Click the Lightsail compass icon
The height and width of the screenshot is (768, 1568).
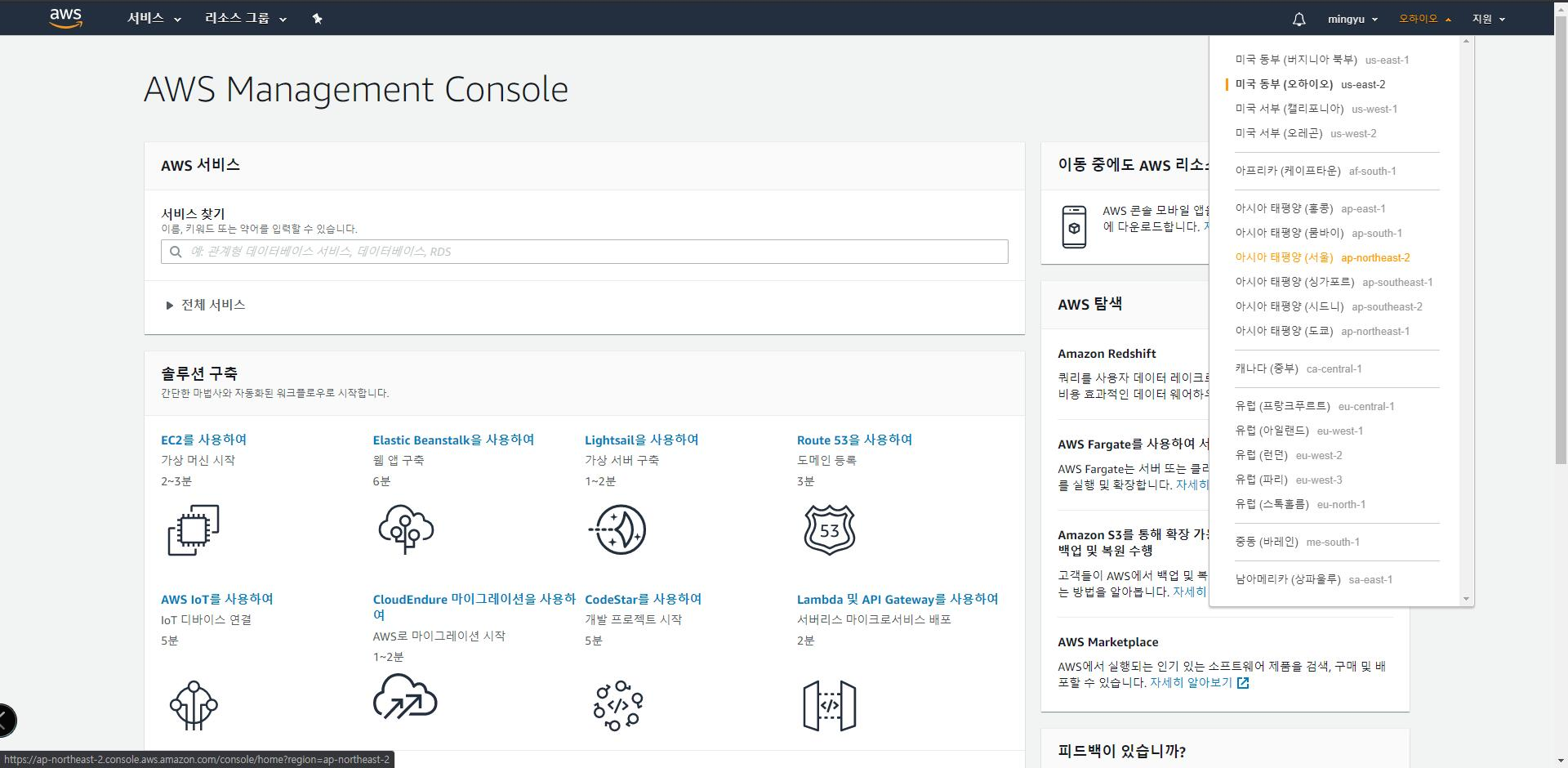pos(617,529)
